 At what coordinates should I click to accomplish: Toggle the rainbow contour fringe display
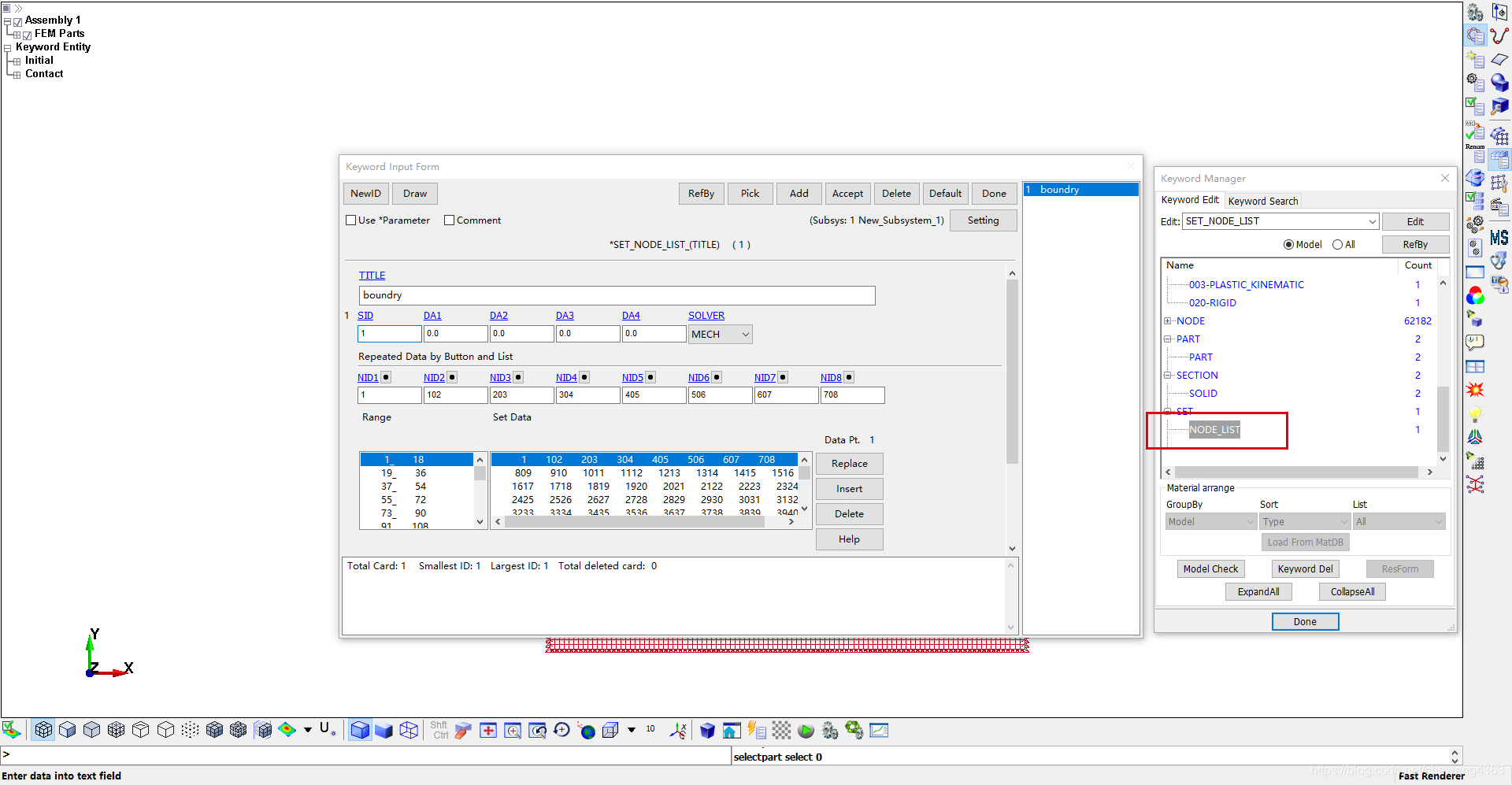287,730
